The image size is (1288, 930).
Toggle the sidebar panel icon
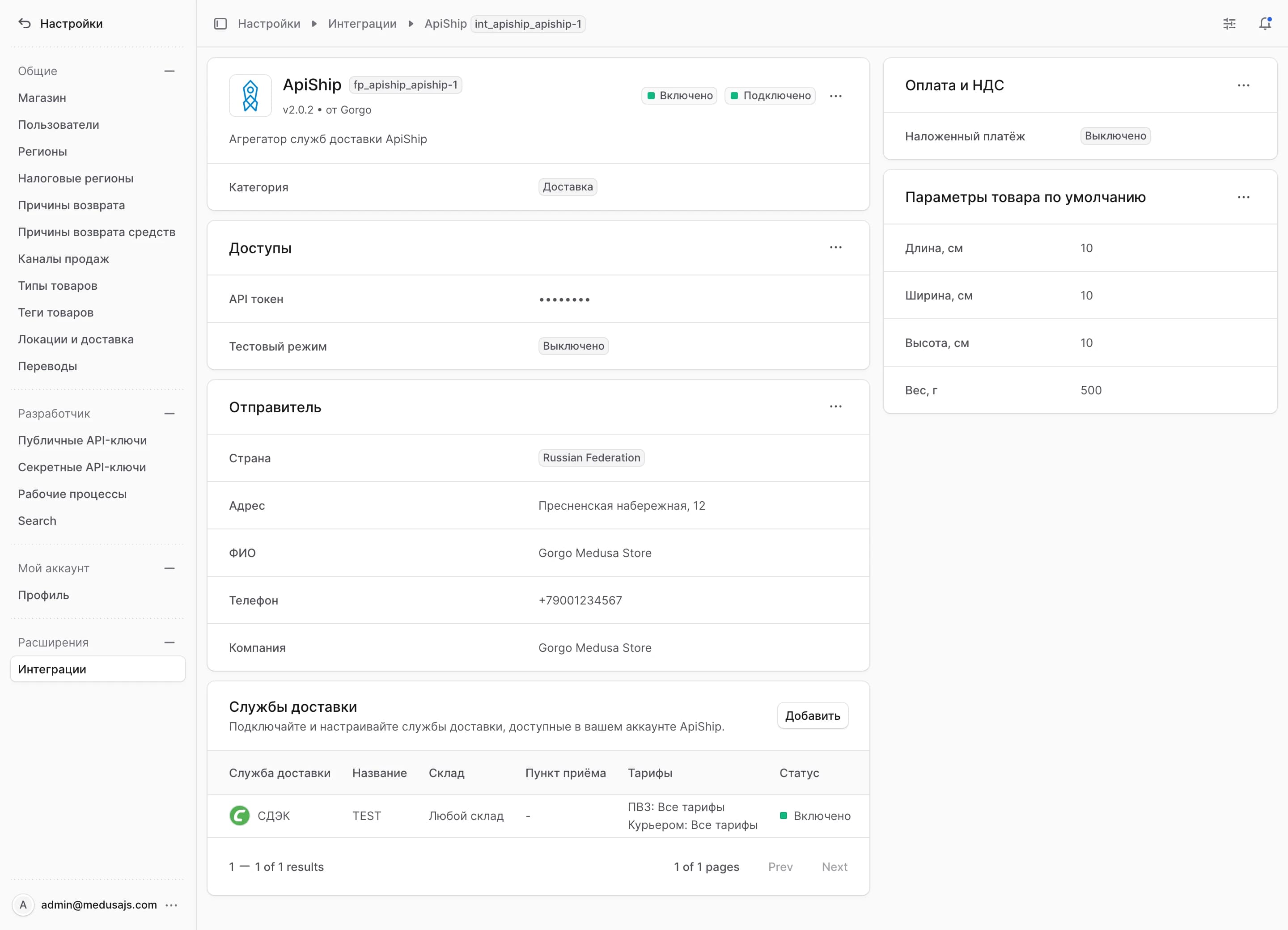tap(220, 24)
